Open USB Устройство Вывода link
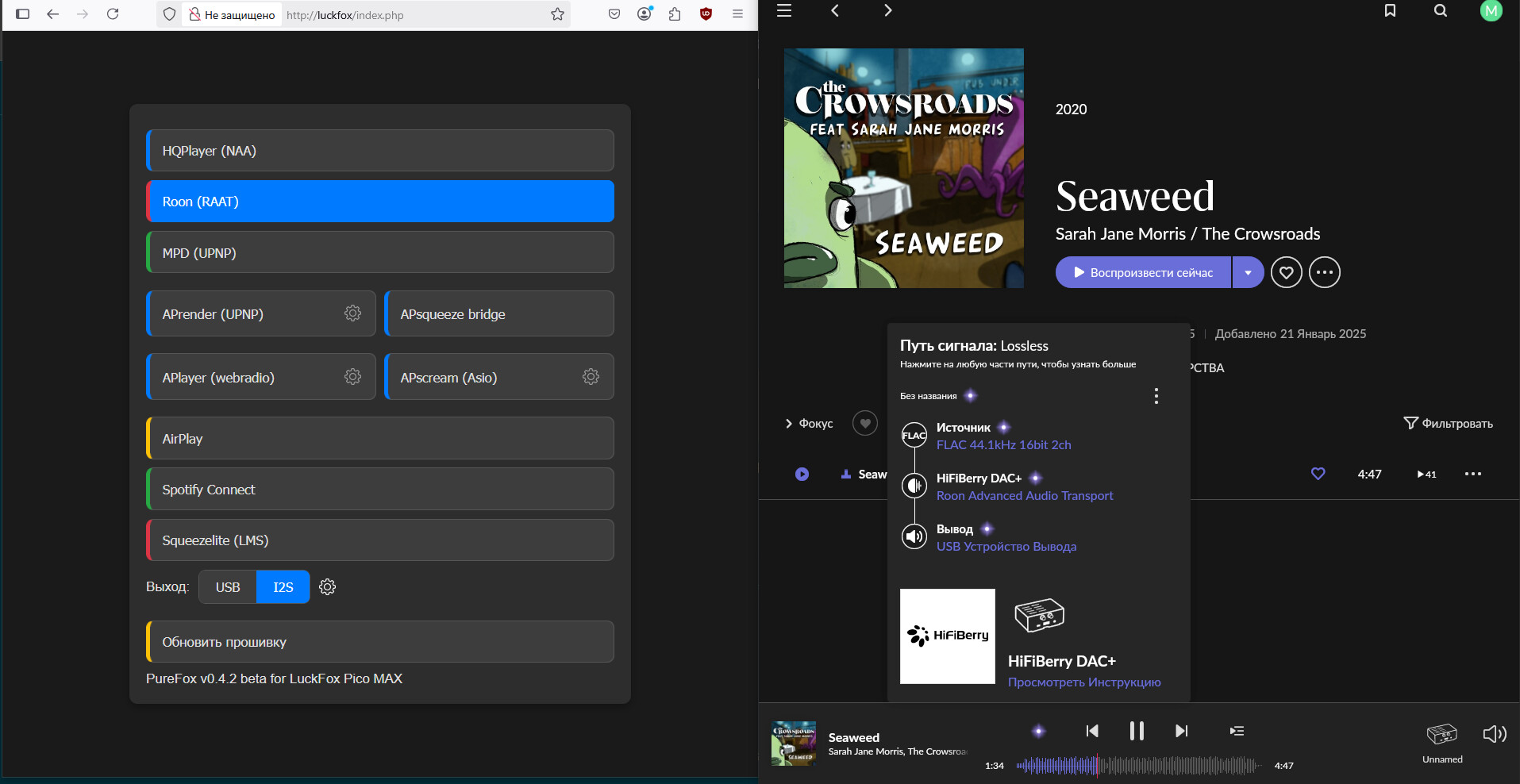 pyautogui.click(x=1006, y=546)
